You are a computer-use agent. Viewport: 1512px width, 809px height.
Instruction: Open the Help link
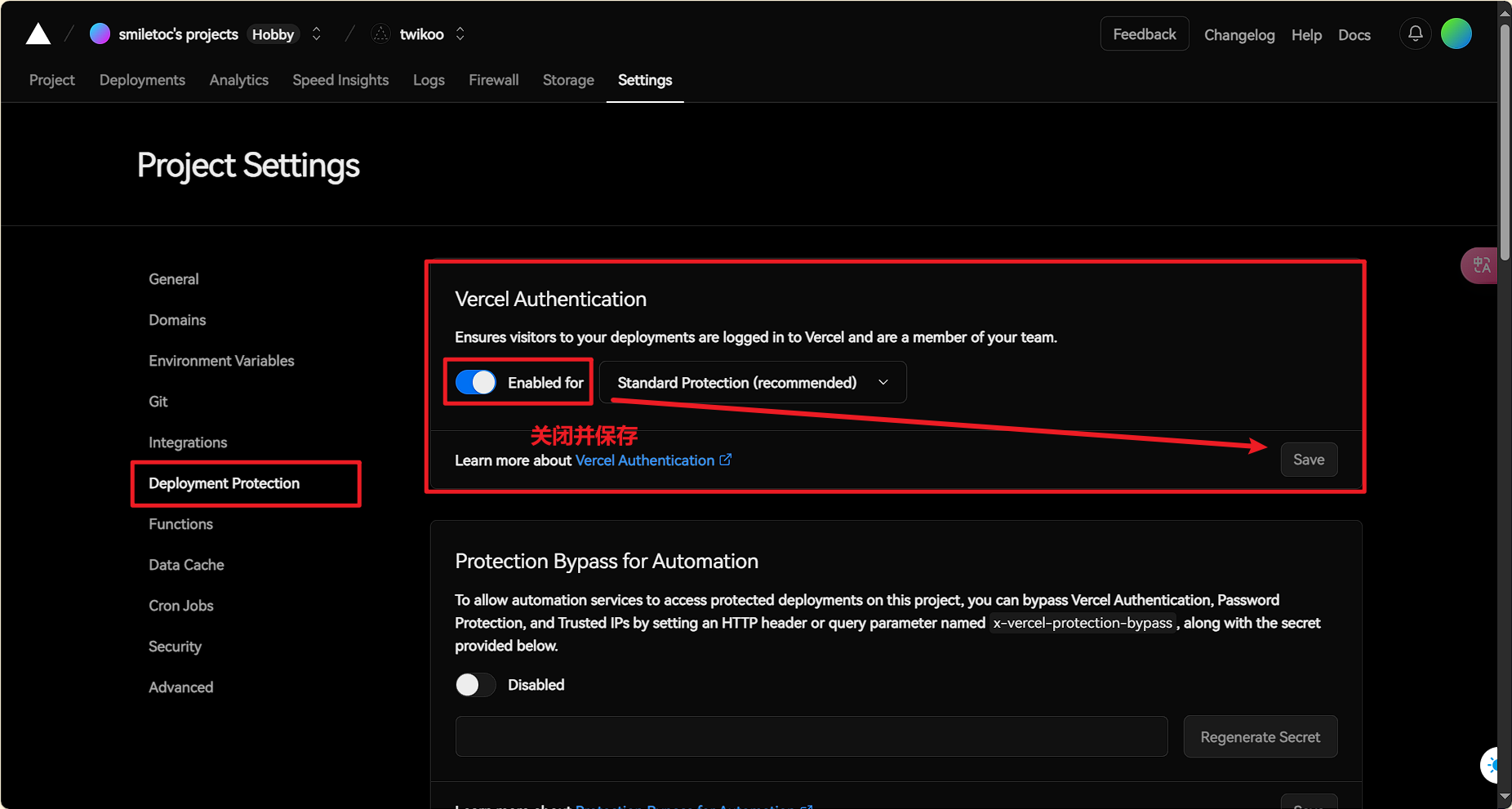coord(1306,34)
